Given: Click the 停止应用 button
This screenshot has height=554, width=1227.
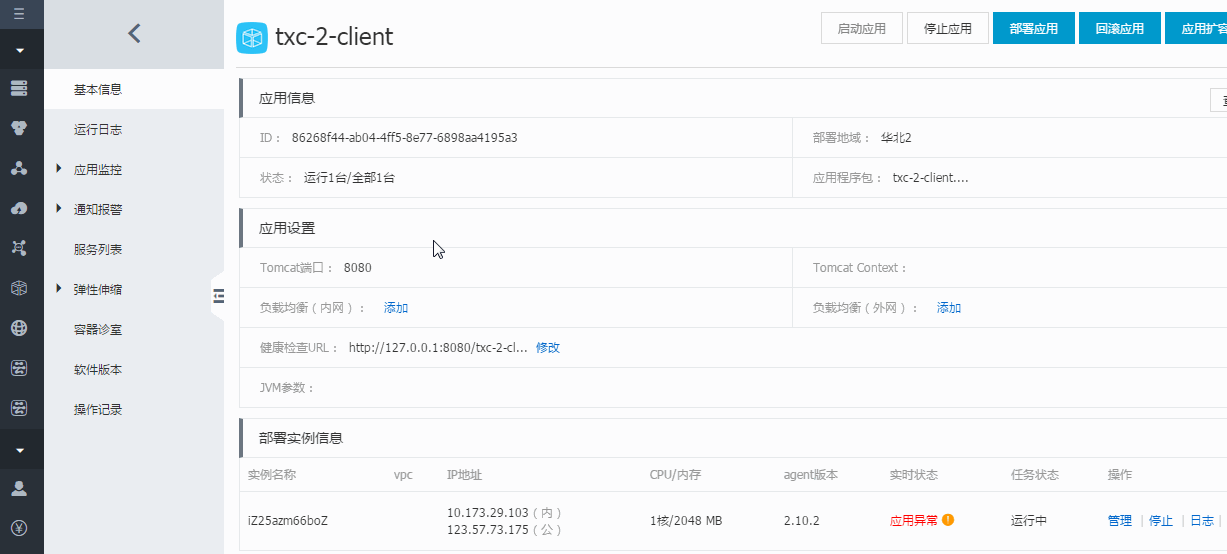Looking at the screenshot, I should point(947,29).
